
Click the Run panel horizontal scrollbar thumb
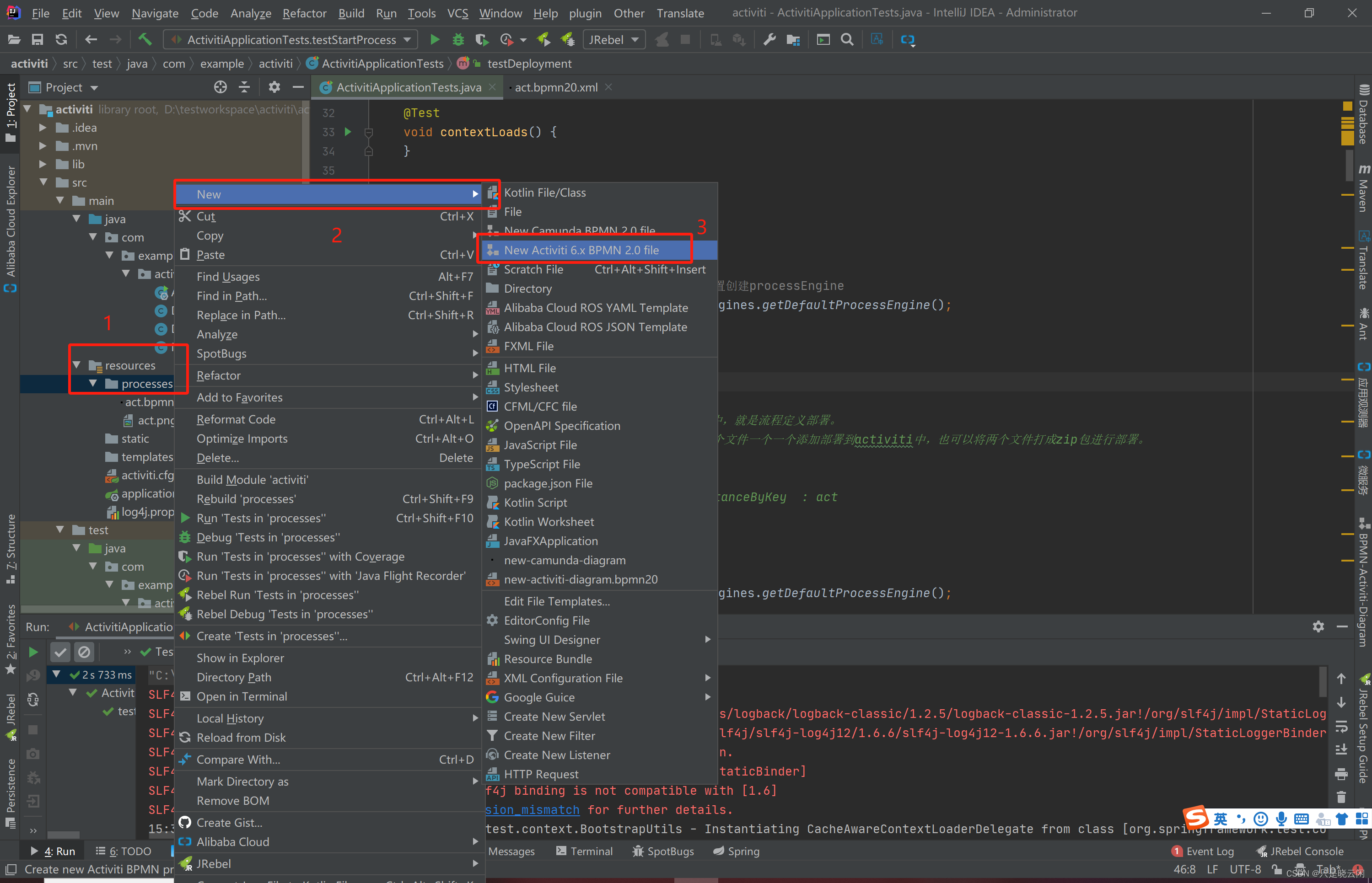click(63, 834)
